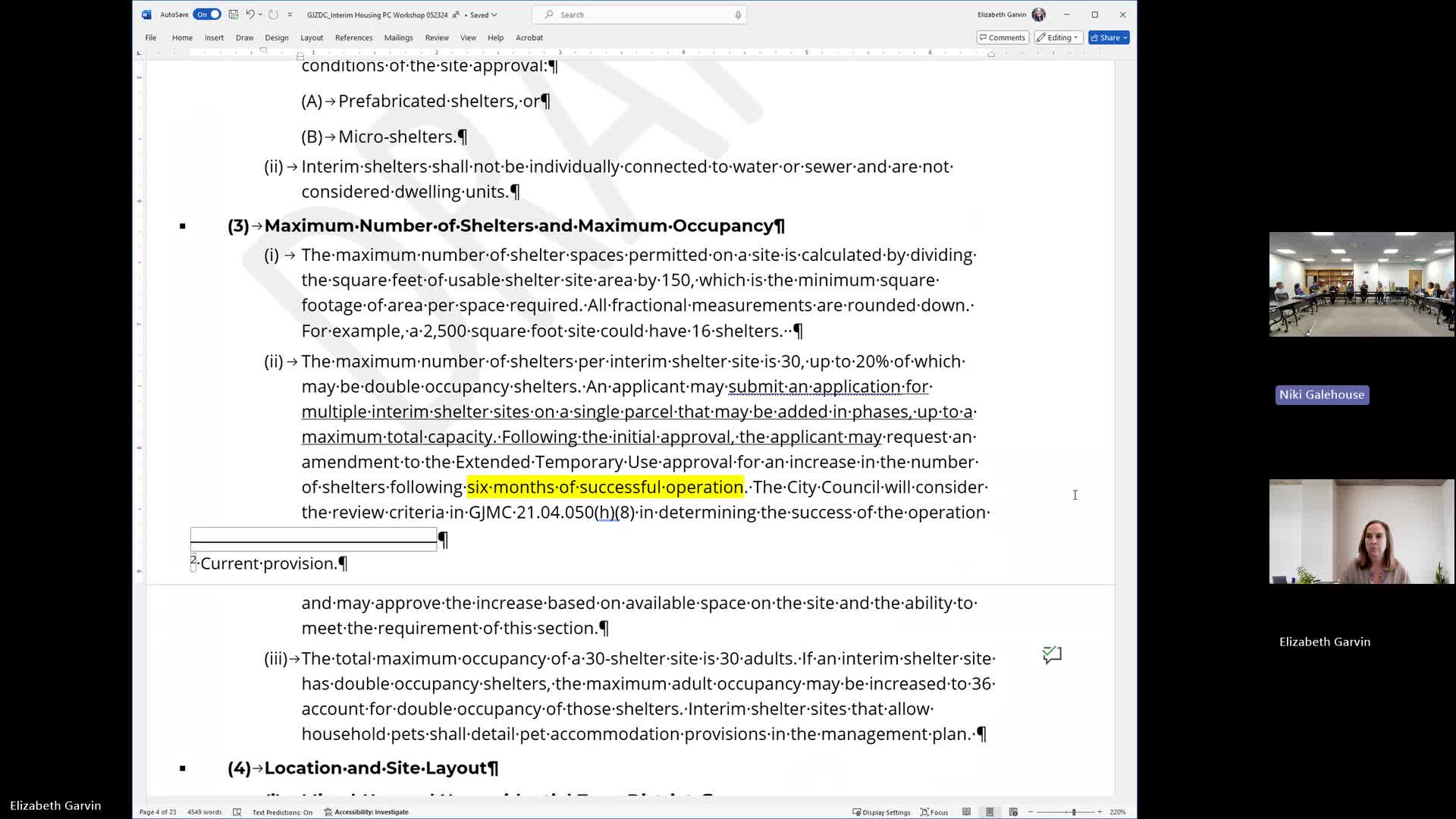
Task: Switch to Read Mode view icon
Action: [x=966, y=812]
